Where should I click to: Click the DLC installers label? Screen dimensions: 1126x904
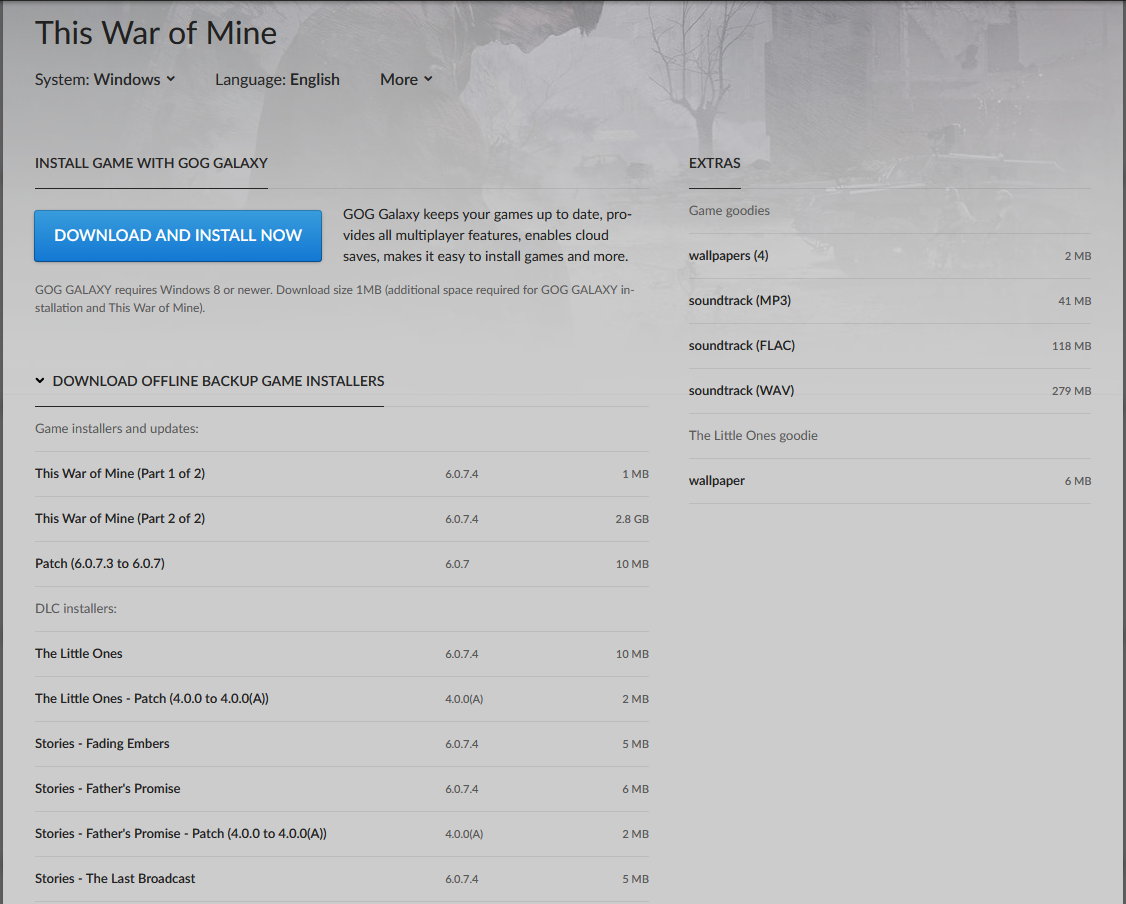(x=76, y=608)
